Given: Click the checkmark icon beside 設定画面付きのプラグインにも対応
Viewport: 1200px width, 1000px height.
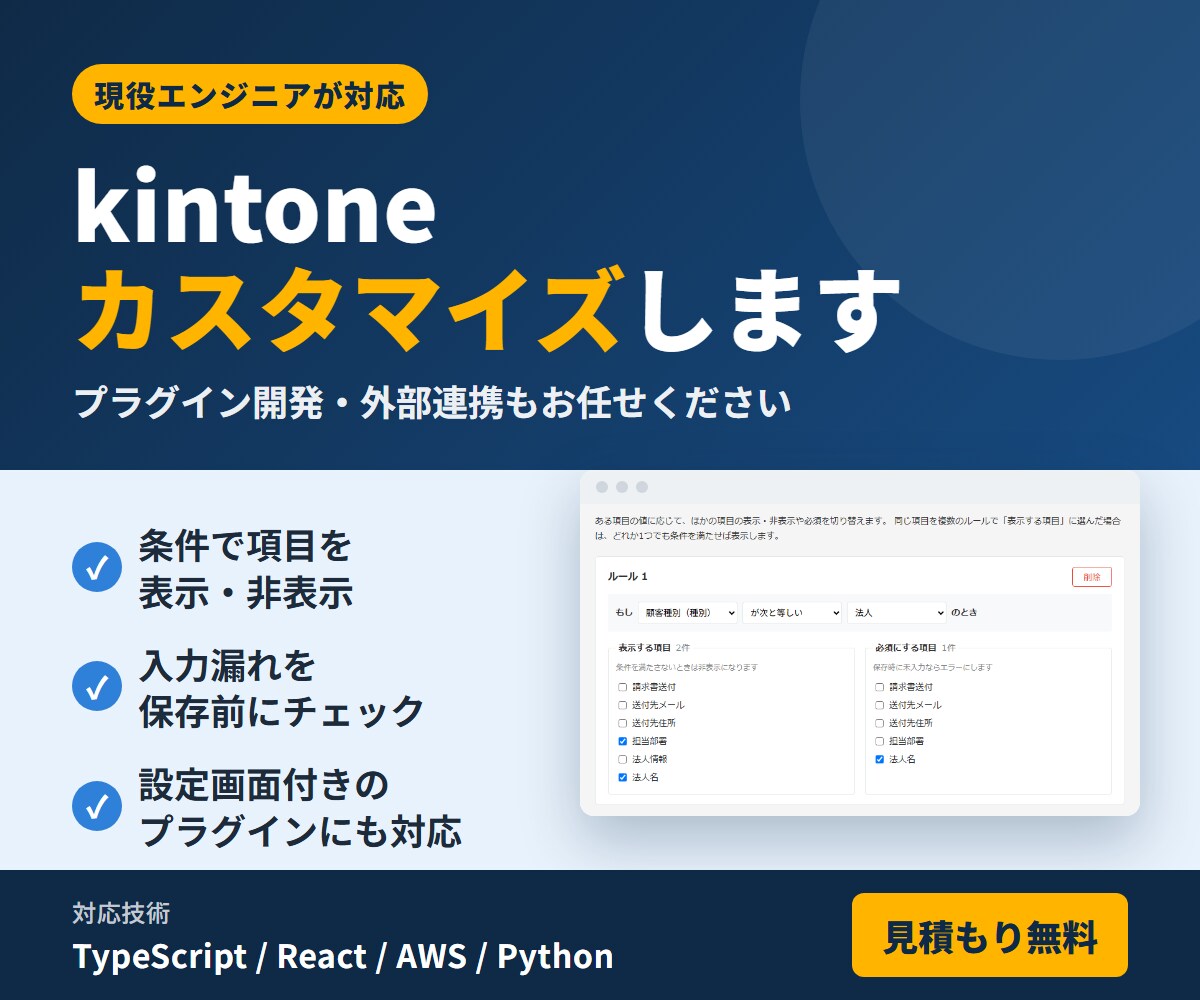Looking at the screenshot, I should tap(97, 805).
